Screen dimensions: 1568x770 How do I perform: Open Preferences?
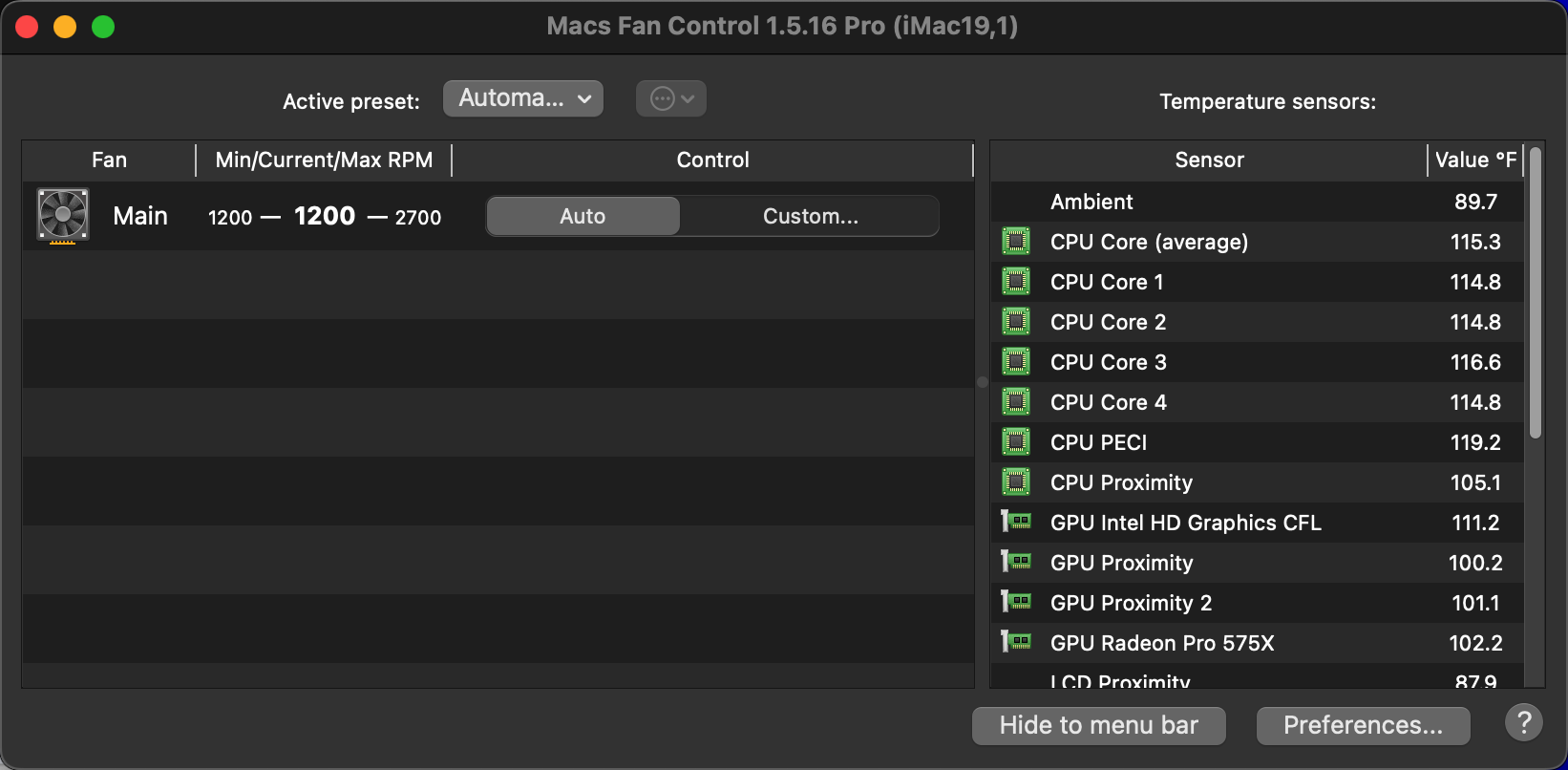coord(1363,725)
